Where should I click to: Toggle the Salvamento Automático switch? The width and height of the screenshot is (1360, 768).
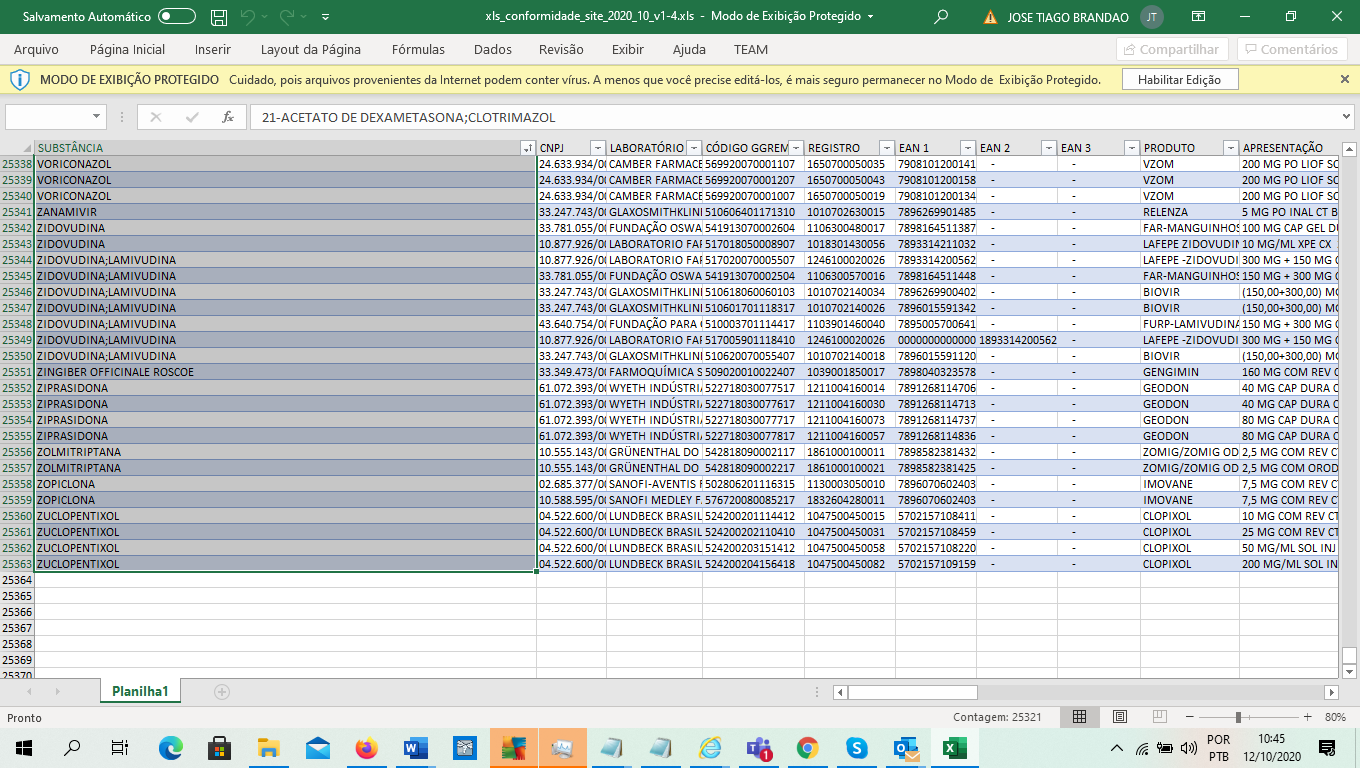pos(177,17)
